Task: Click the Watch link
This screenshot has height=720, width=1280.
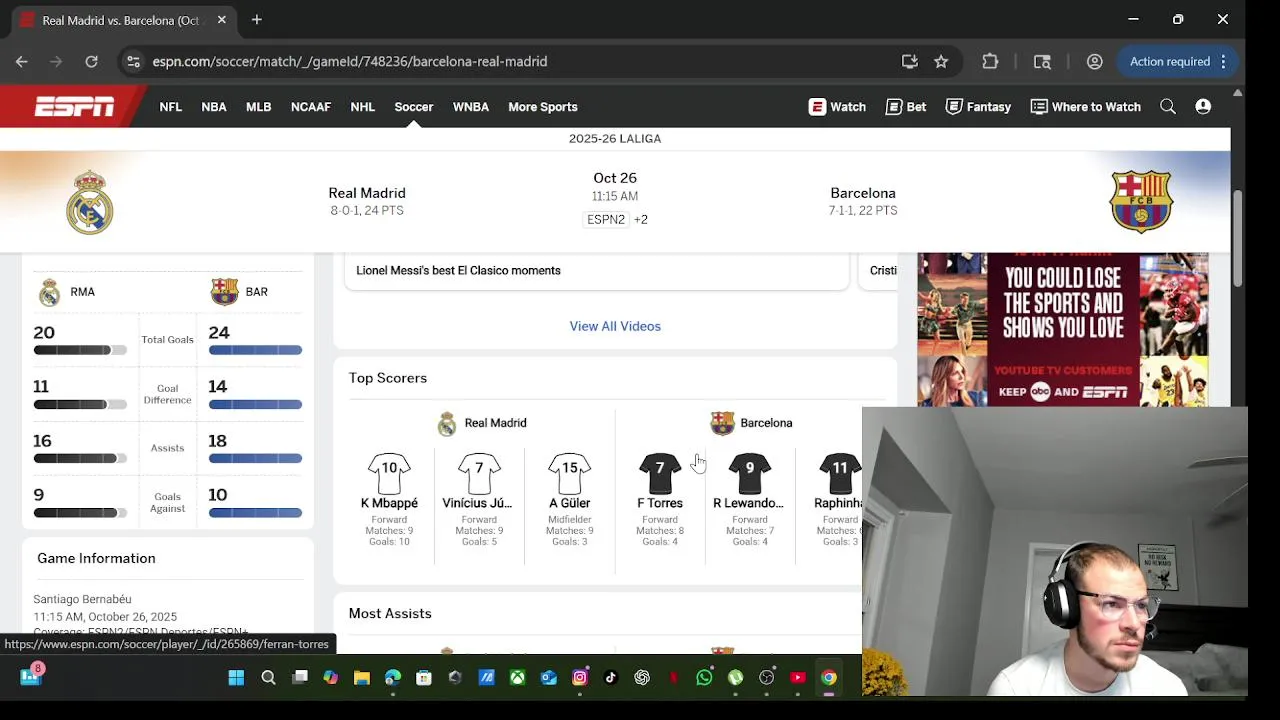Action: click(x=837, y=107)
